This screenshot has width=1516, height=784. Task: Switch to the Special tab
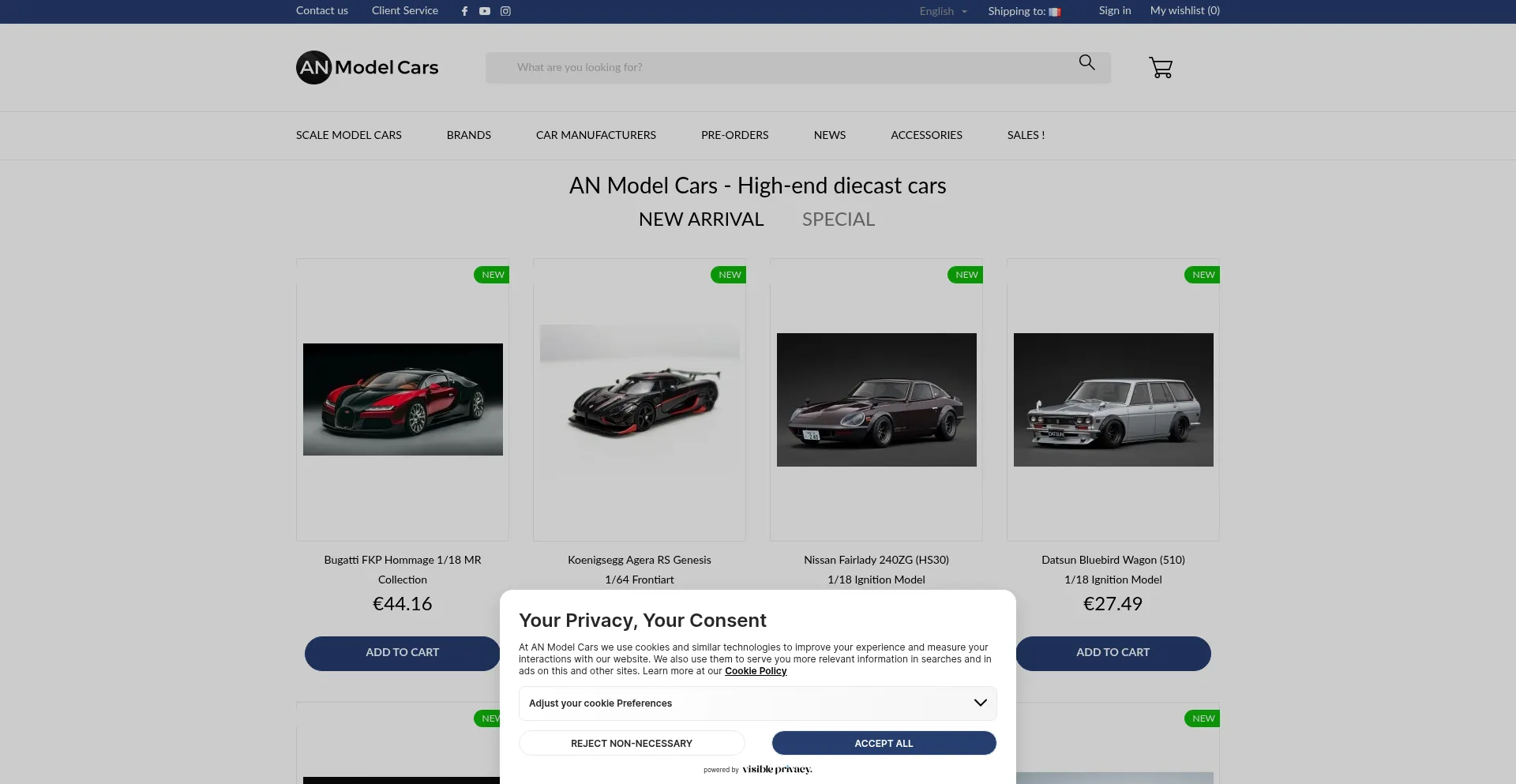pyautogui.click(x=839, y=219)
